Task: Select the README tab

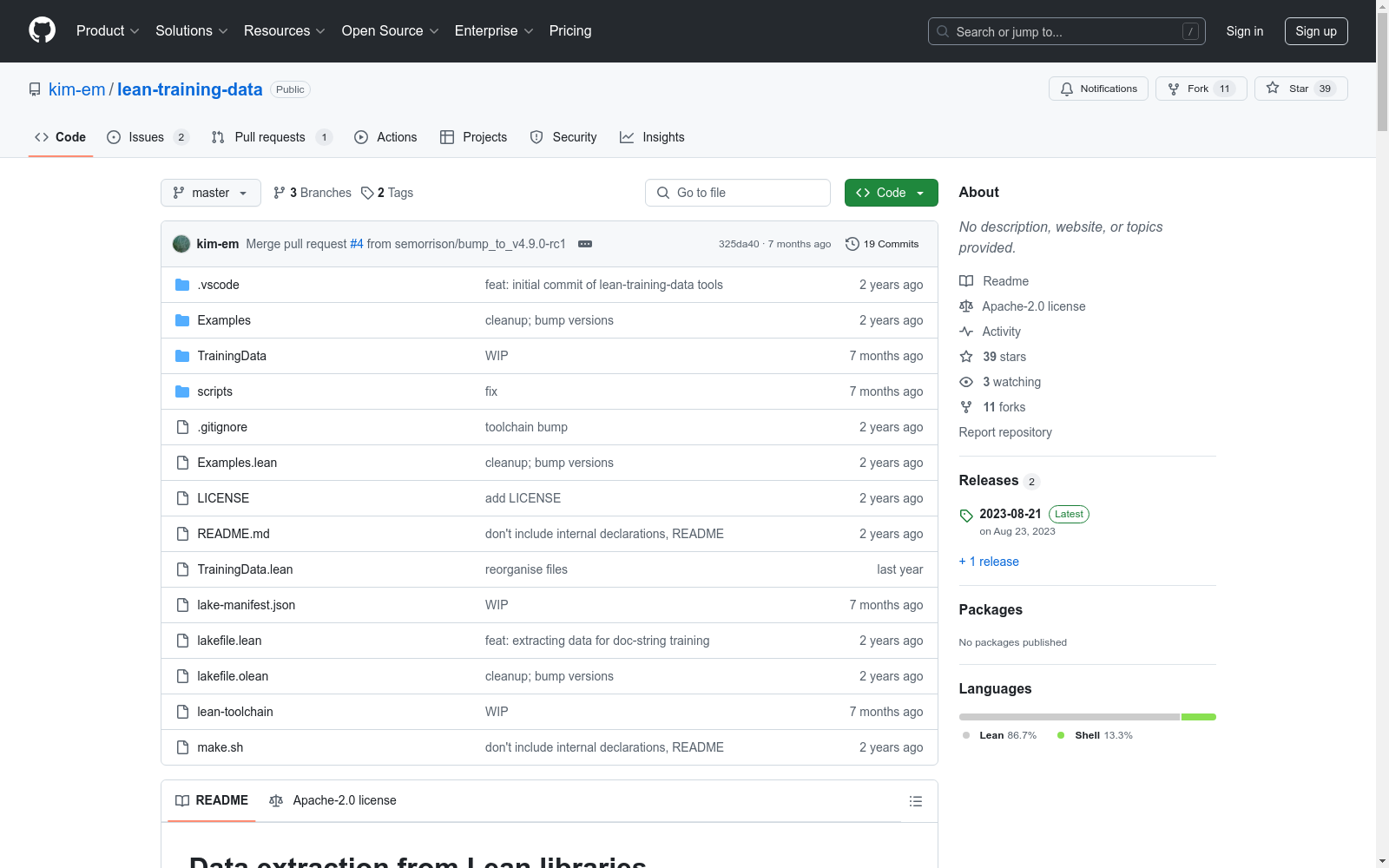Action: coord(212,800)
